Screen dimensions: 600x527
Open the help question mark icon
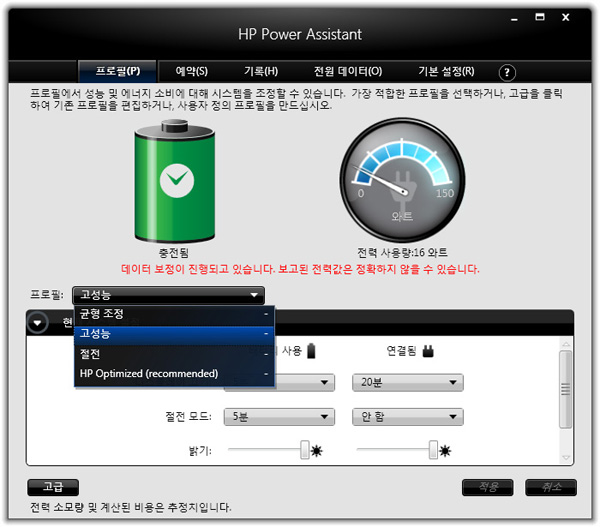507,72
